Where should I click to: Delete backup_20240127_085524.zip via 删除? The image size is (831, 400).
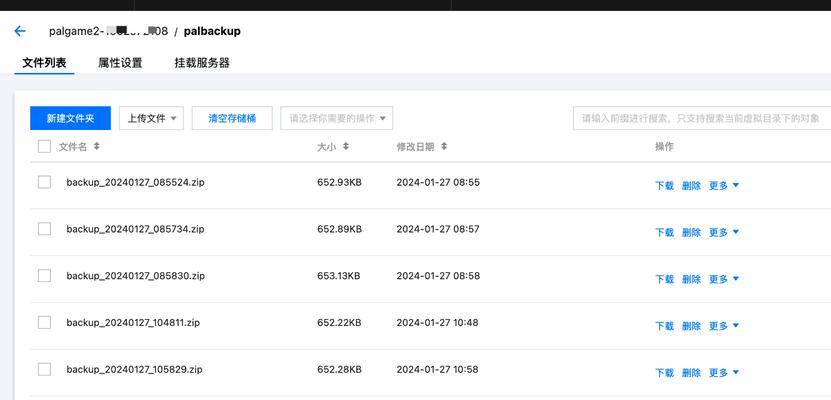pos(691,185)
